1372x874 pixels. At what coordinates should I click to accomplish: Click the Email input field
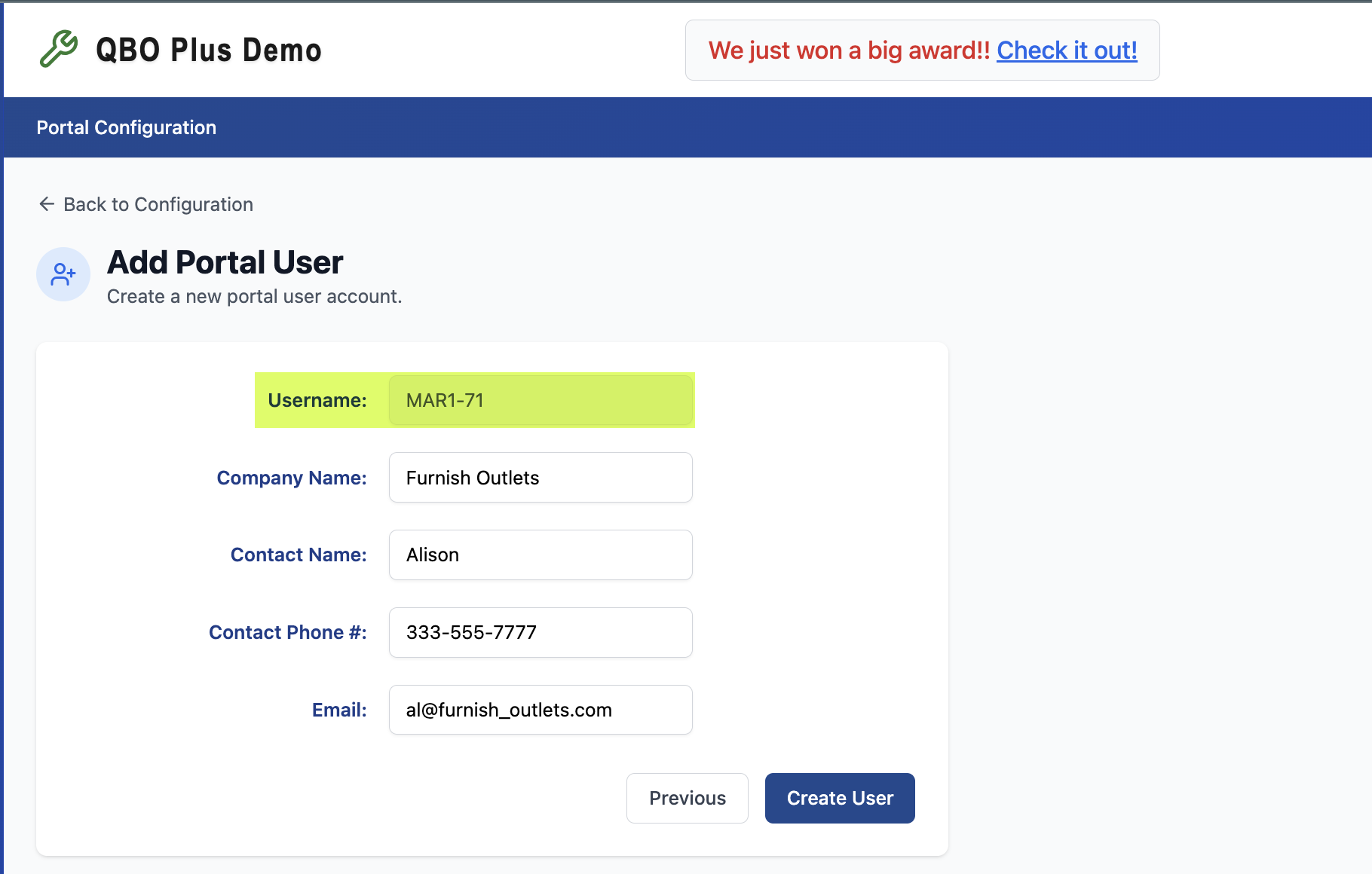click(541, 710)
